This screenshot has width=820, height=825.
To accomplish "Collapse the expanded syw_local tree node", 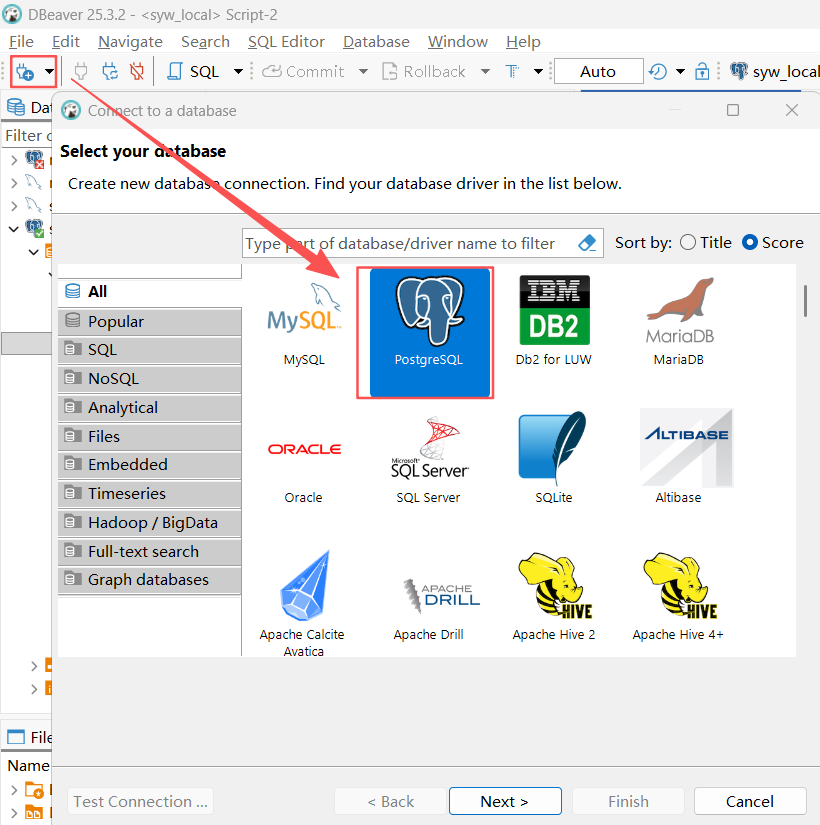I will tap(14, 229).
